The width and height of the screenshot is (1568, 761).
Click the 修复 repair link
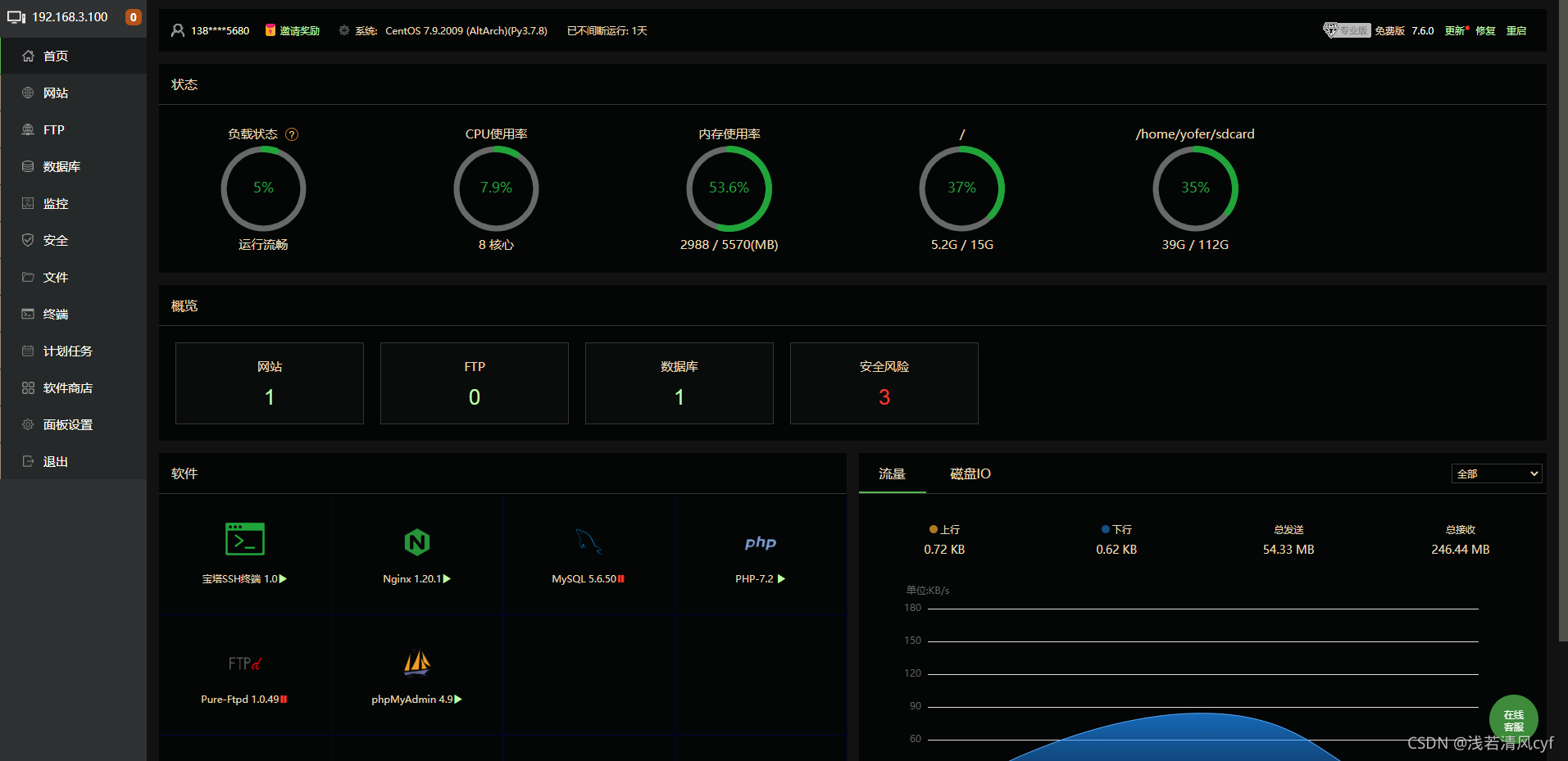(x=1486, y=30)
